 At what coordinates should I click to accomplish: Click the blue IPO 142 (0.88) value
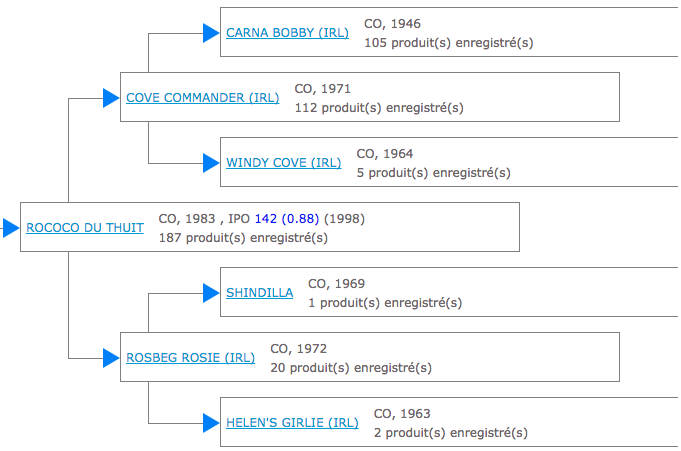(287, 219)
